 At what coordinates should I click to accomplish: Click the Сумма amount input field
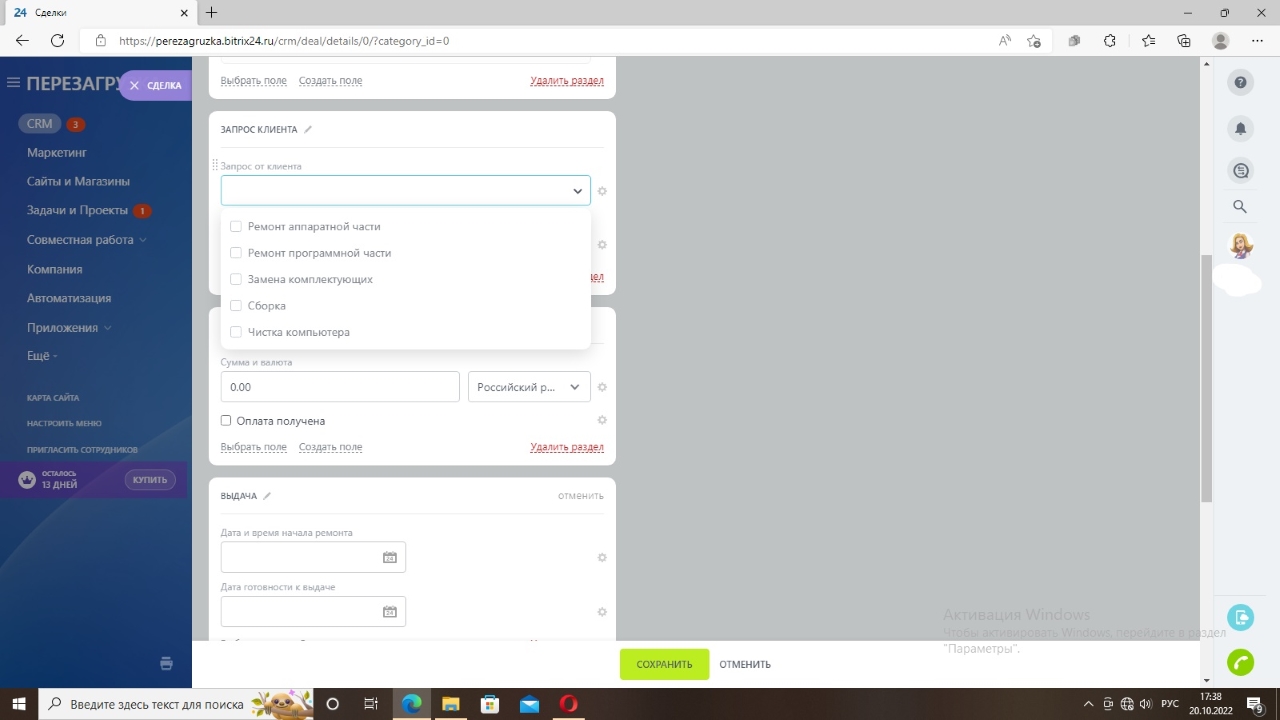(x=340, y=387)
